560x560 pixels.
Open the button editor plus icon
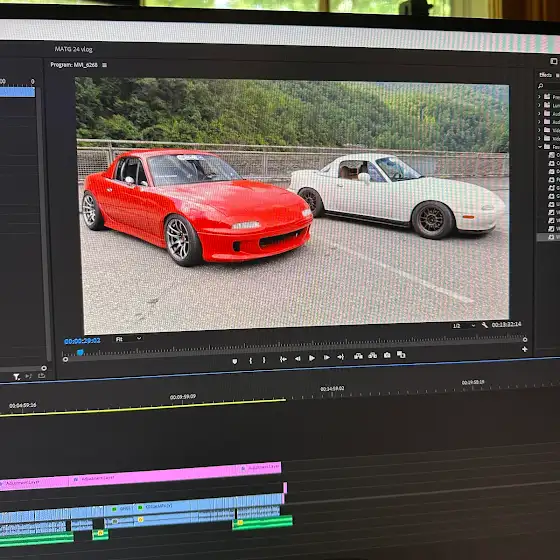[524, 349]
